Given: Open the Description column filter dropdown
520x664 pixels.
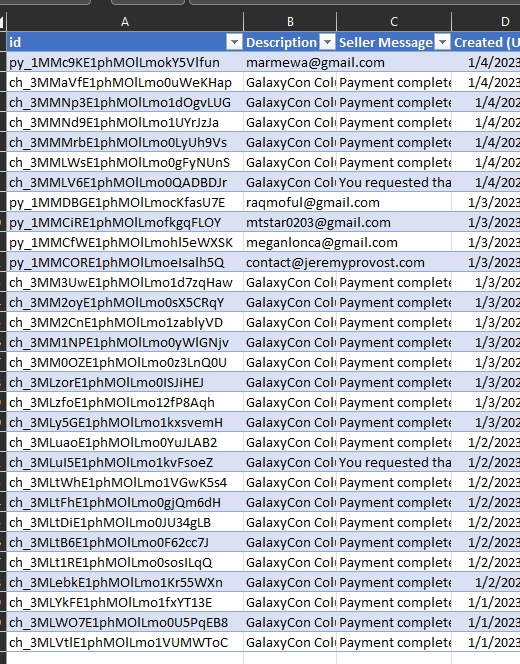Looking at the screenshot, I should (x=327, y=42).
